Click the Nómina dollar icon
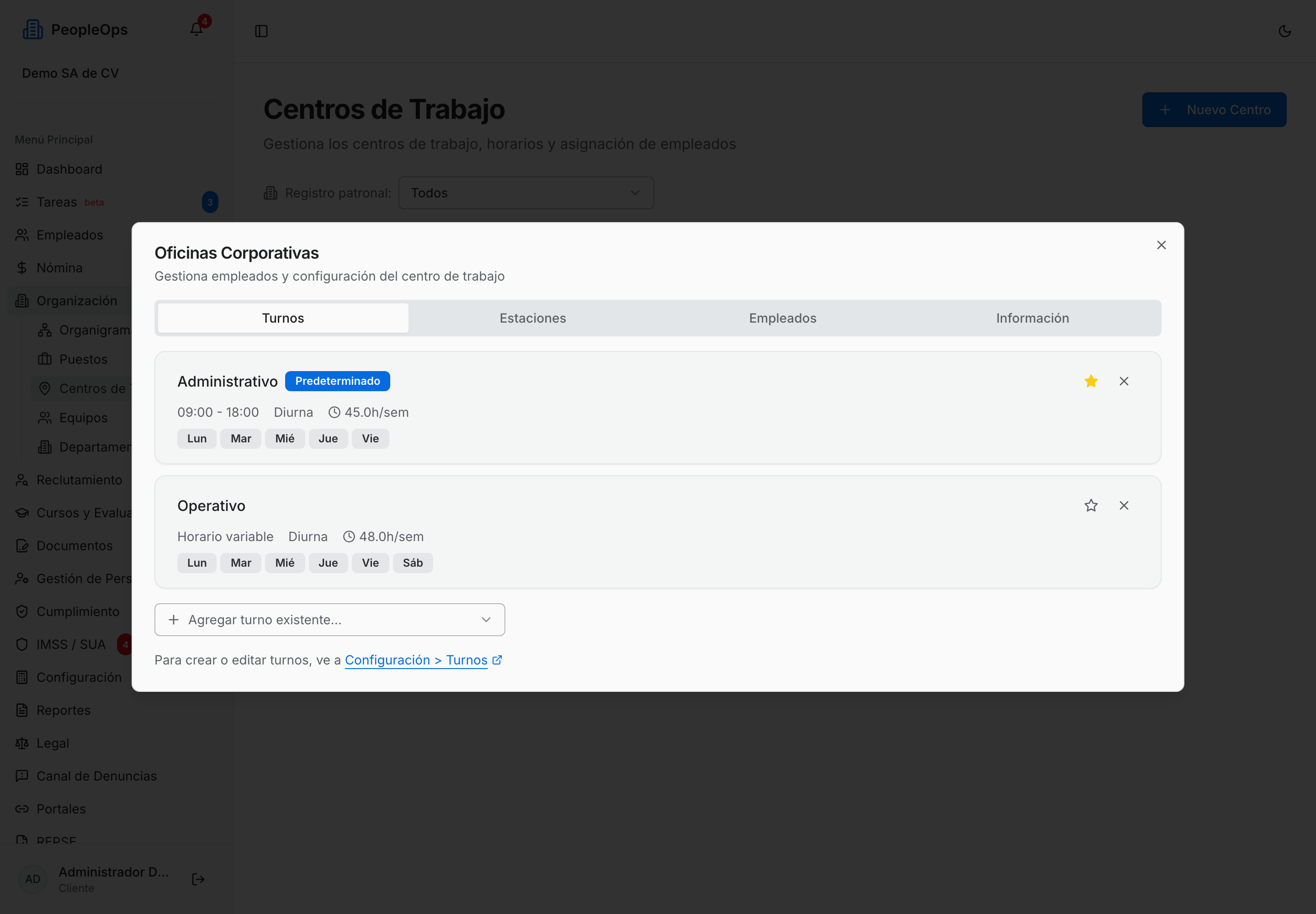This screenshot has height=914, width=1316. pyautogui.click(x=22, y=268)
